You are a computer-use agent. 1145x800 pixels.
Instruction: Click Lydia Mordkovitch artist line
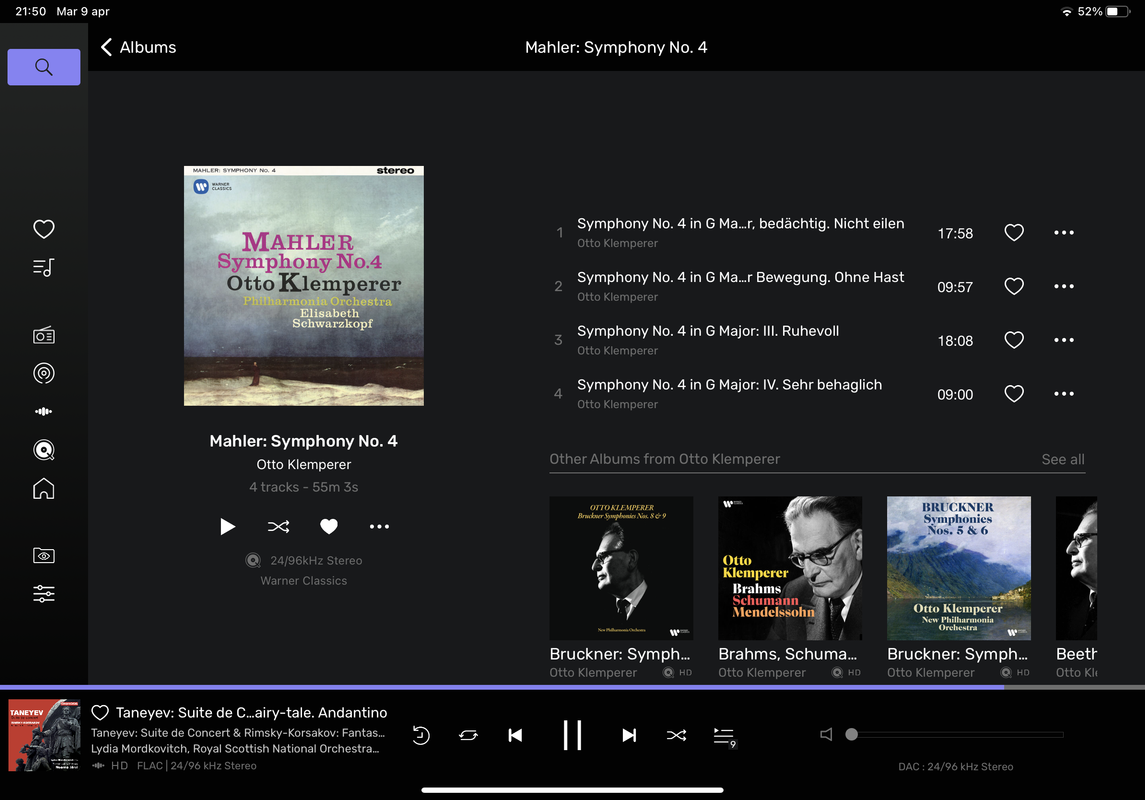tap(235, 748)
